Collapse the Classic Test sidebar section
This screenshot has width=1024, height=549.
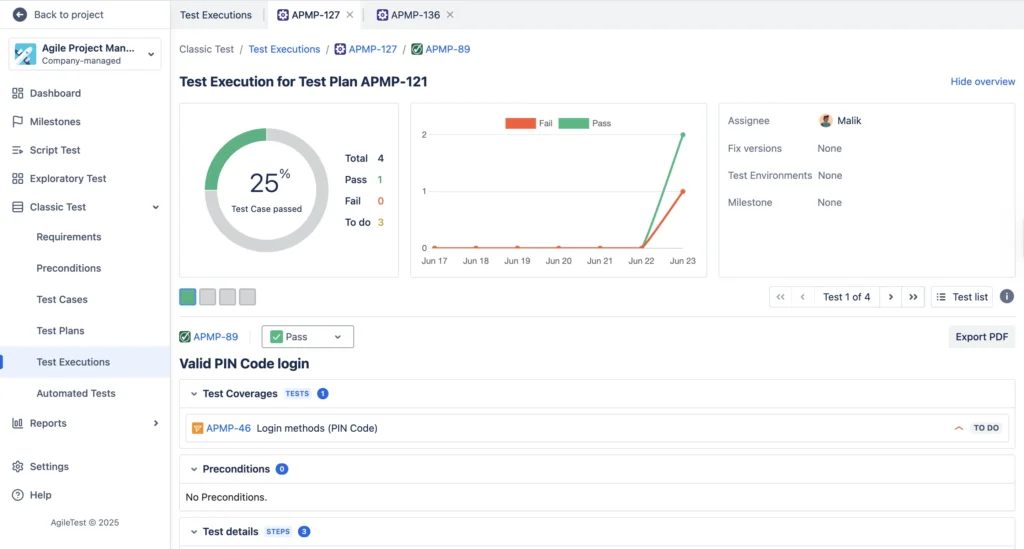155,207
